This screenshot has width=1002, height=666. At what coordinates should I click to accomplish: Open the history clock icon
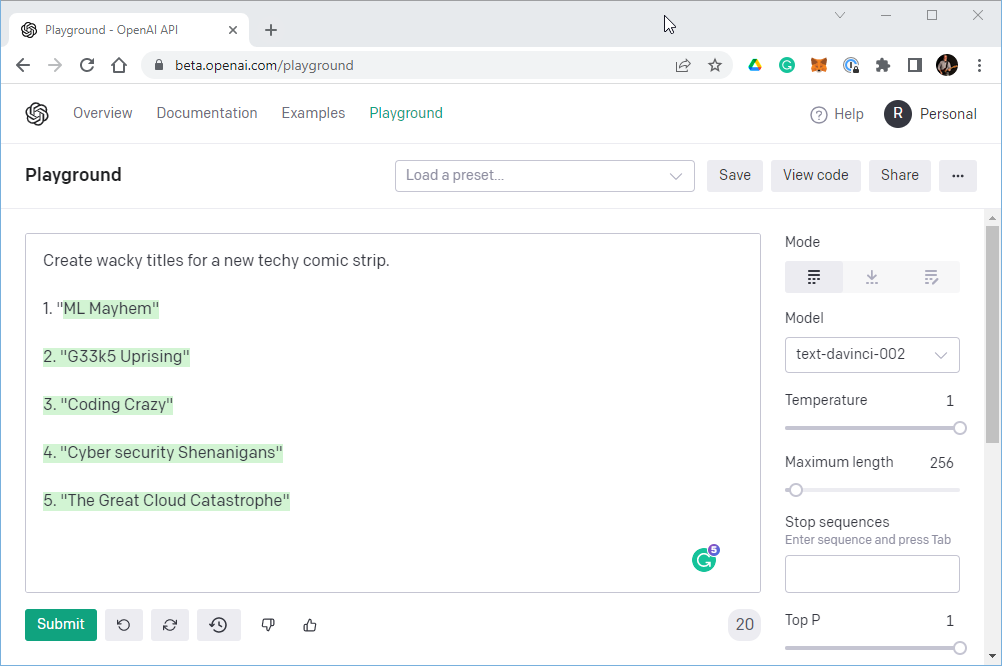[x=219, y=625]
